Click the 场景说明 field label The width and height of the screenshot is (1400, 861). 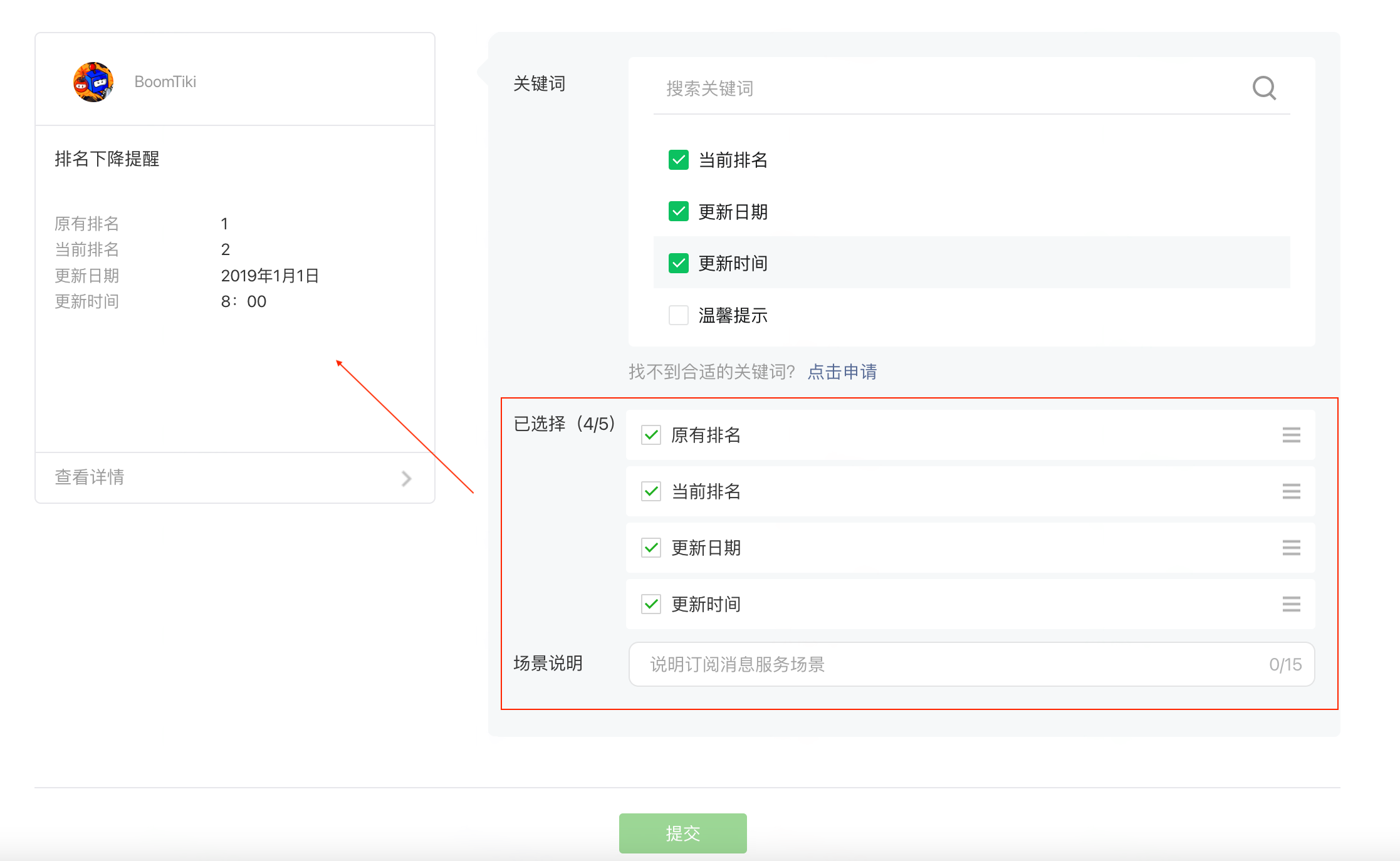click(548, 663)
